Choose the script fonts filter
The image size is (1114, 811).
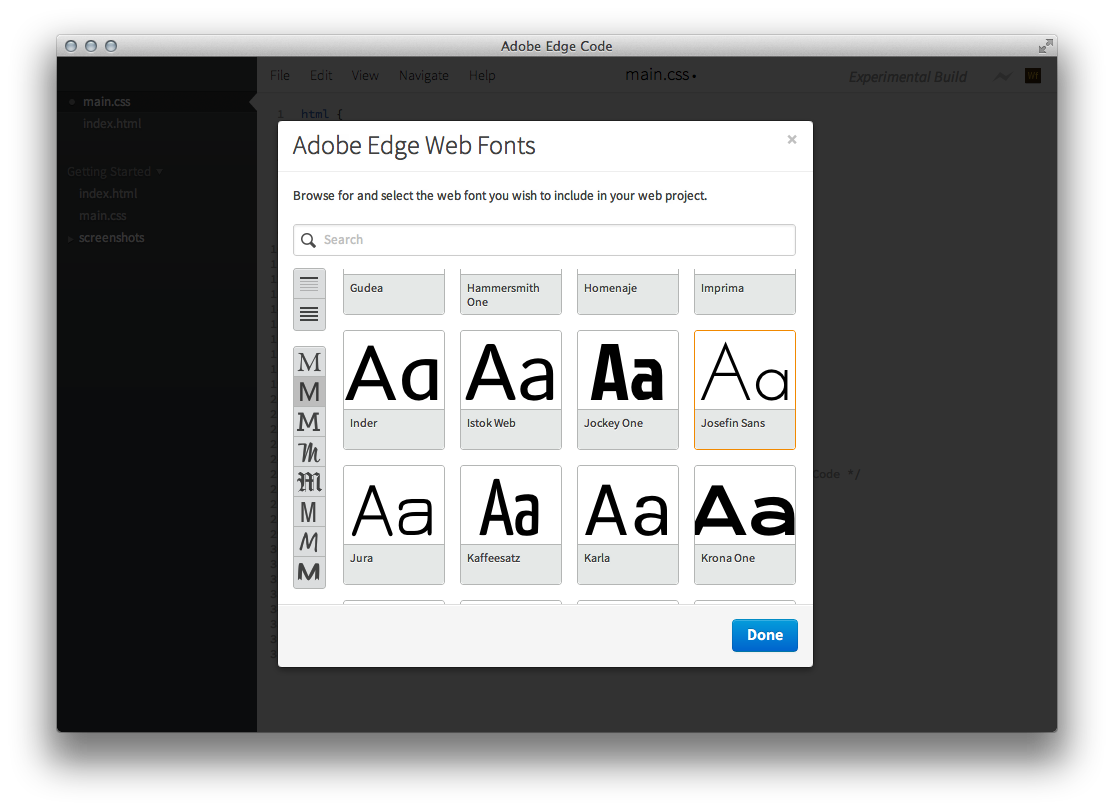(x=309, y=451)
